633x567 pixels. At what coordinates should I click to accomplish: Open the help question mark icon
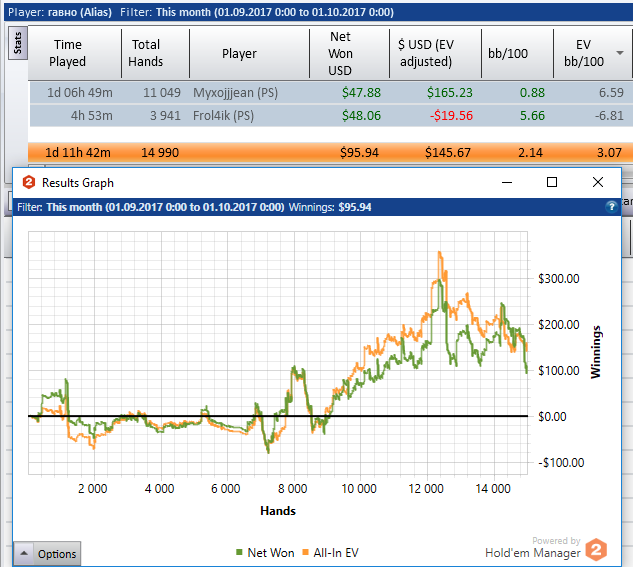611,207
